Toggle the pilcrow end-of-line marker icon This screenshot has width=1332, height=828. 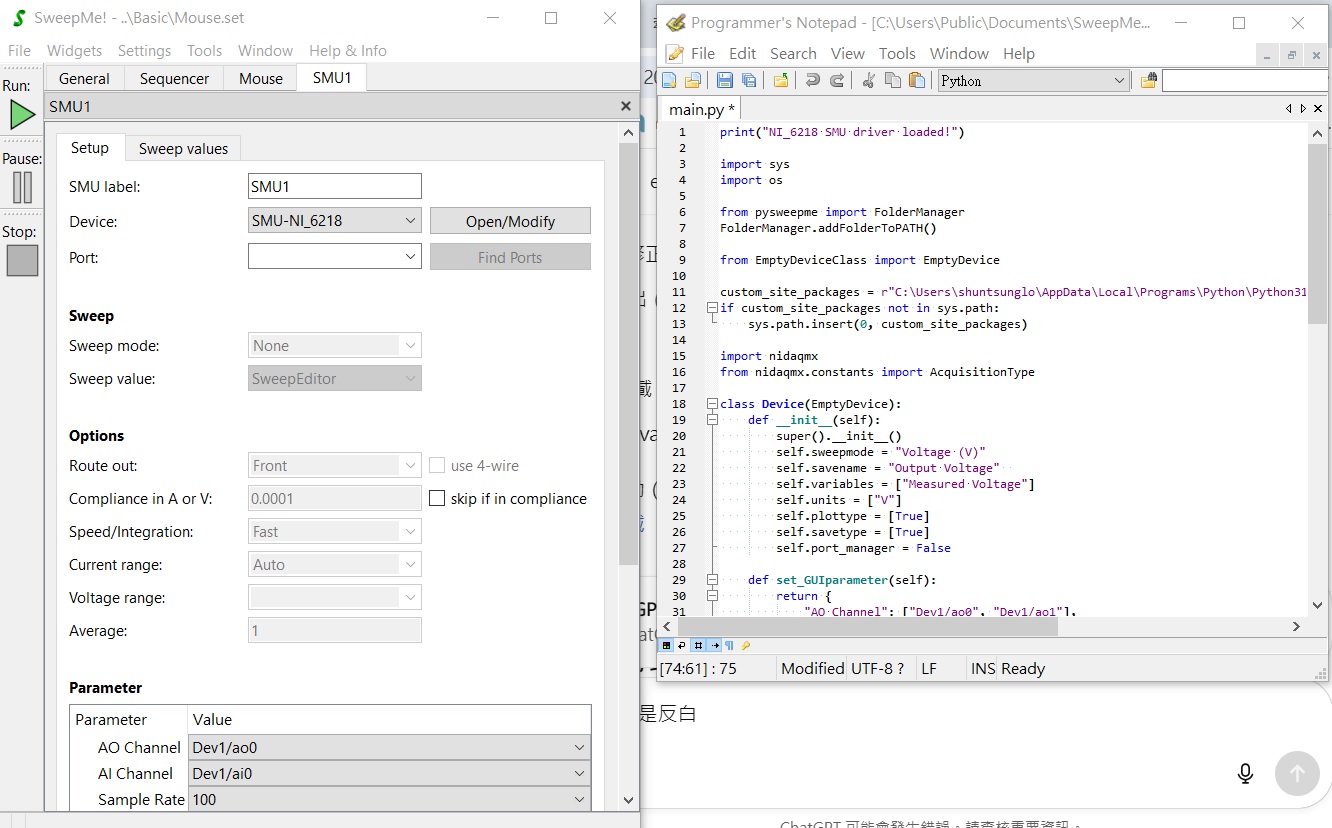[729, 645]
